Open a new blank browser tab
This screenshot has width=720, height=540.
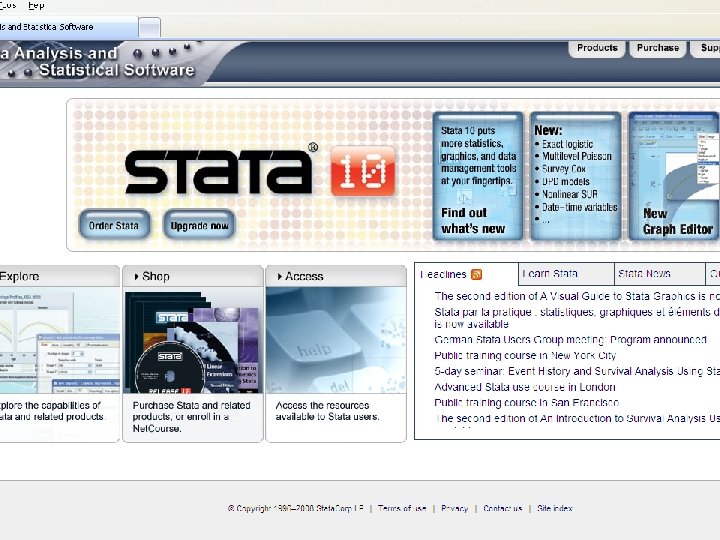[x=150, y=28]
